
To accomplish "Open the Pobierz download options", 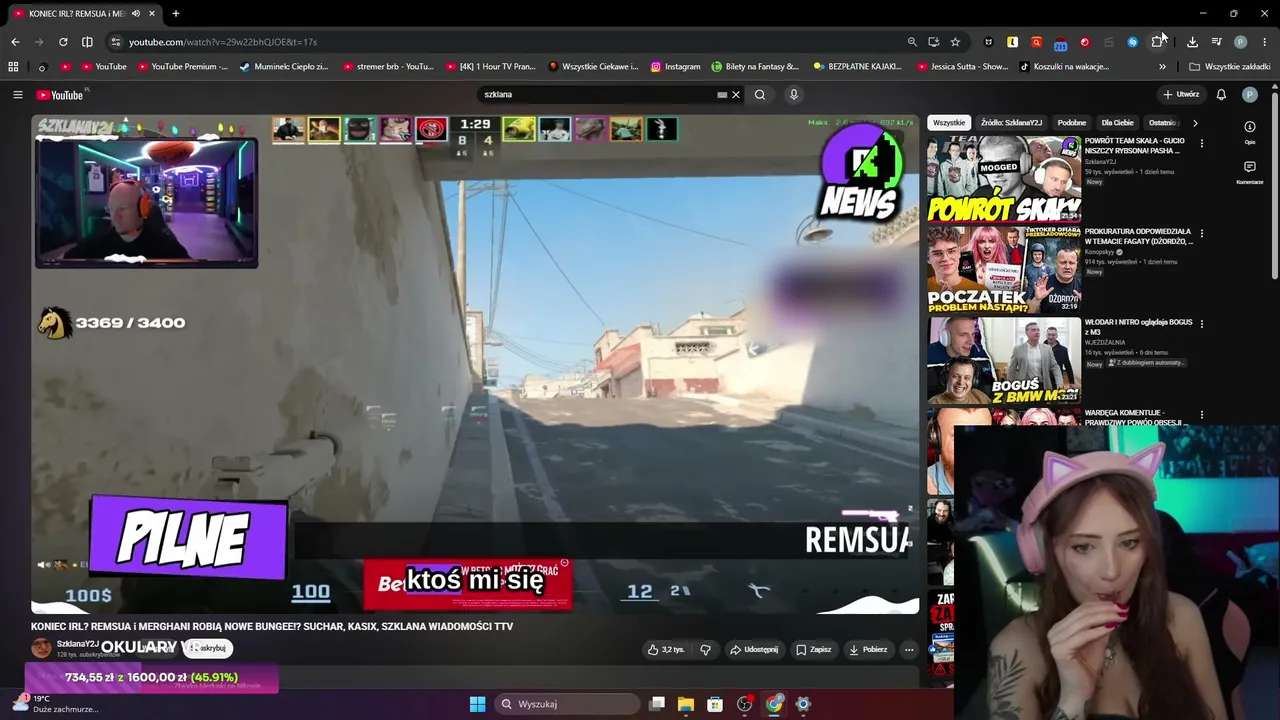I will pos(868,650).
